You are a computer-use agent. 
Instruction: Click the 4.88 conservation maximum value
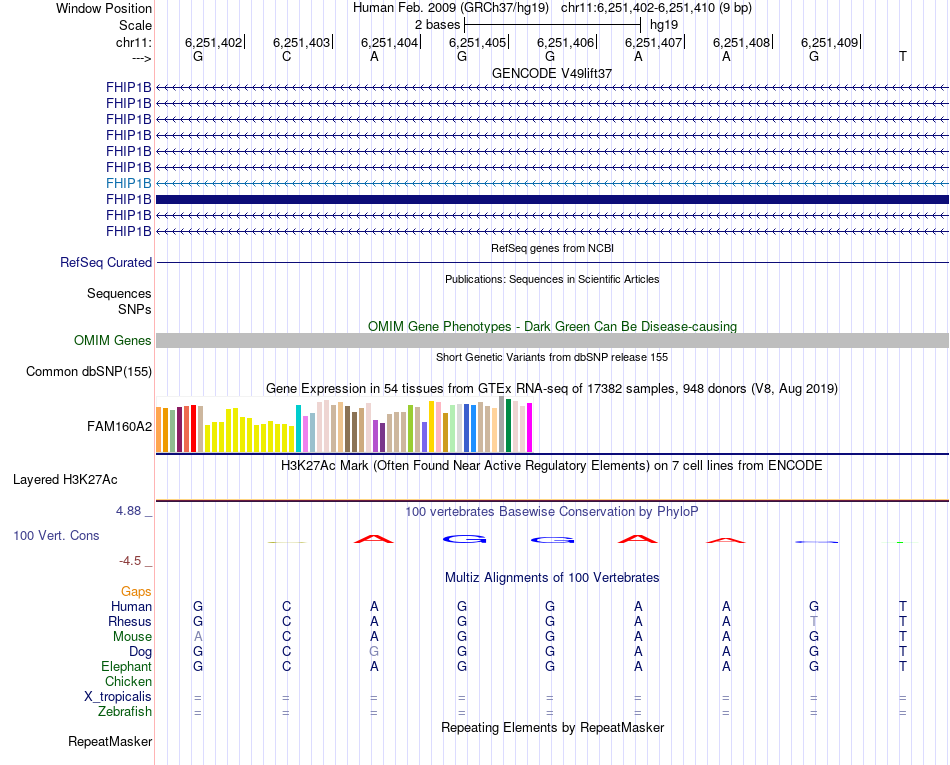pos(128,511)
